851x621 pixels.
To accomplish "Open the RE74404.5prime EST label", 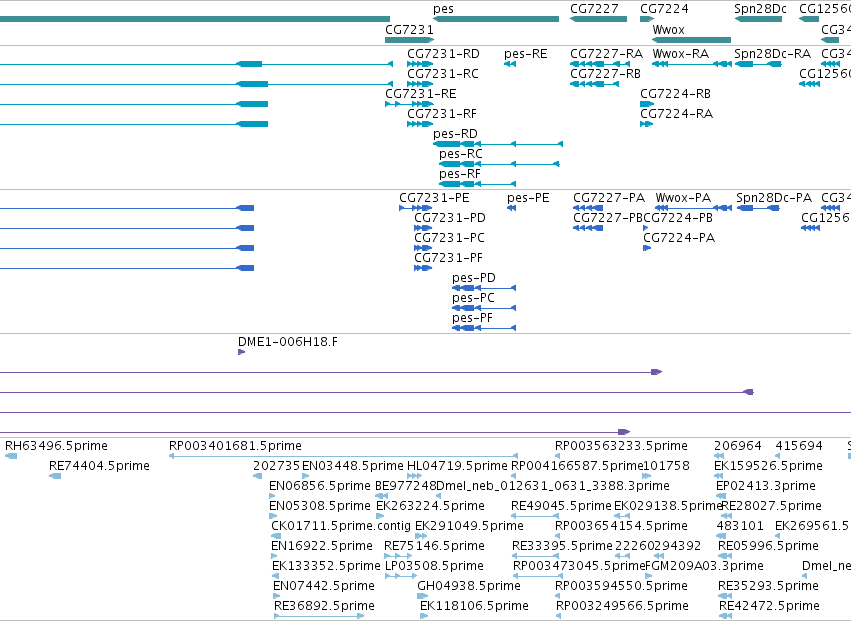I will coord(99,466).
